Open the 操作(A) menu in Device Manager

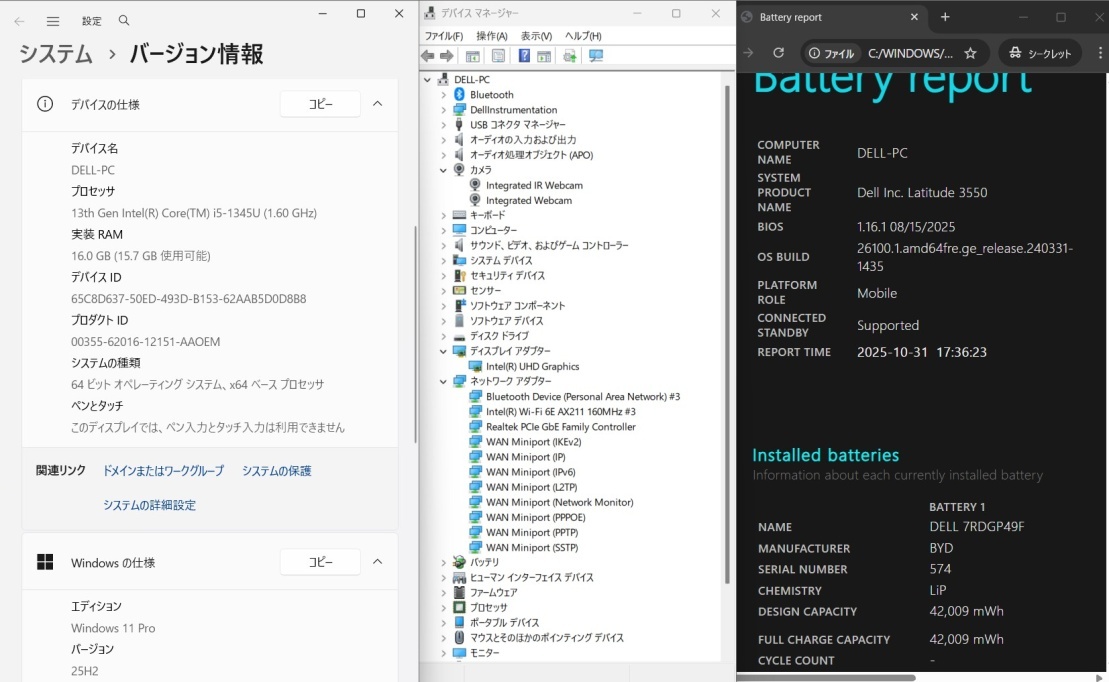click(x=491, y=36)
